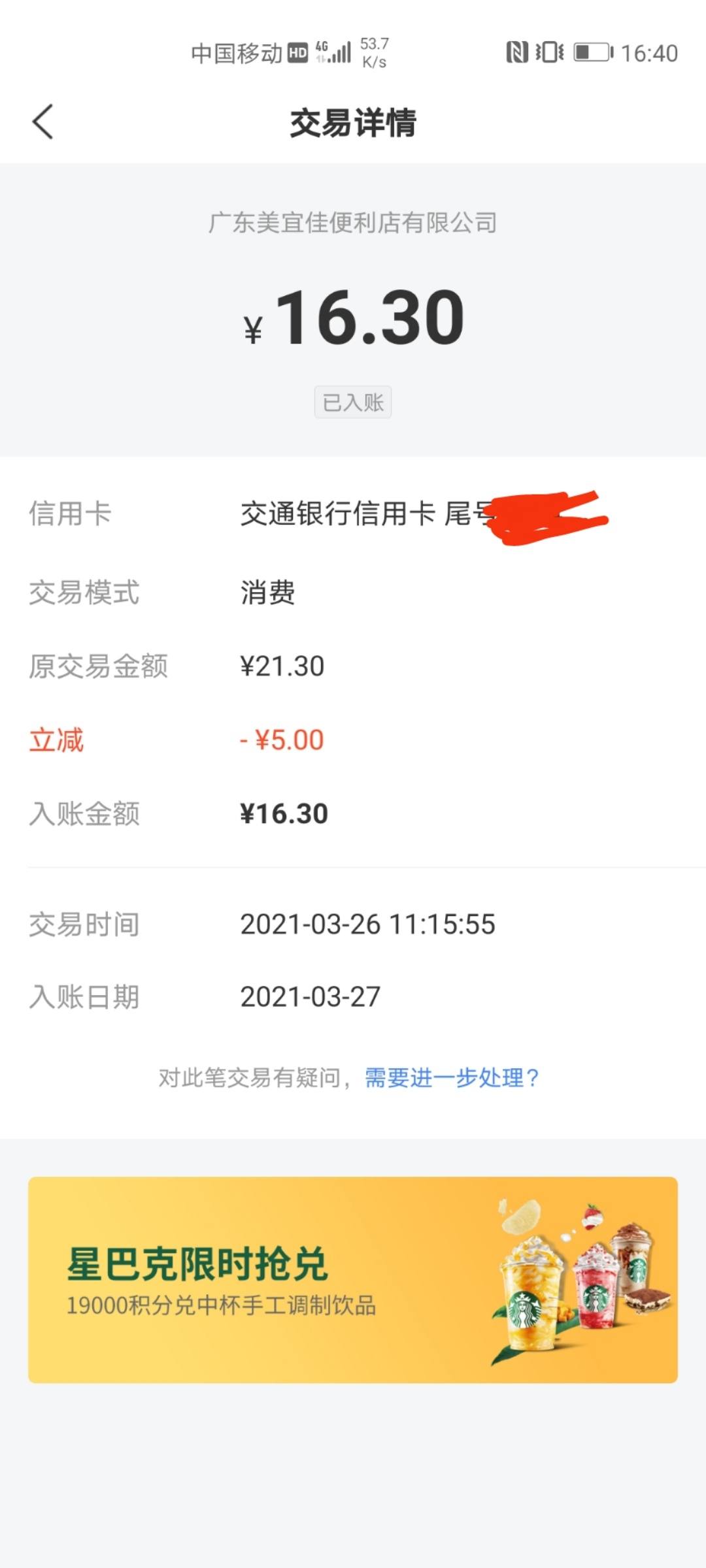Screen dimensions: 706x1568
Task: Tap the merchant name 广东美宜佳便利店有限公司
Action: 353,223
